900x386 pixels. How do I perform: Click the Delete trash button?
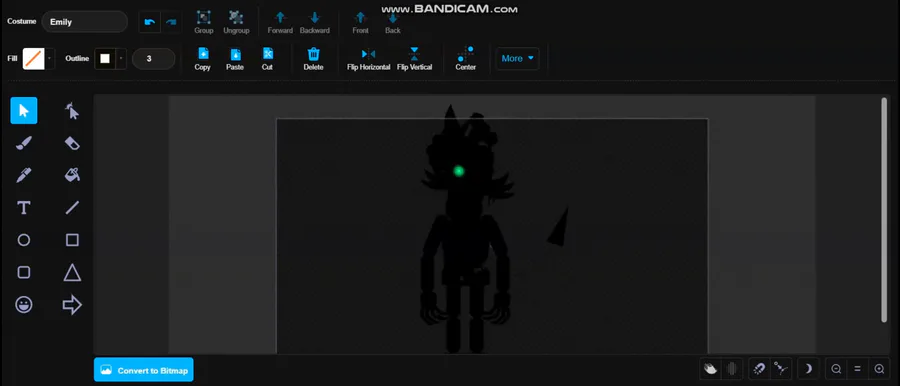click(313, 59)
